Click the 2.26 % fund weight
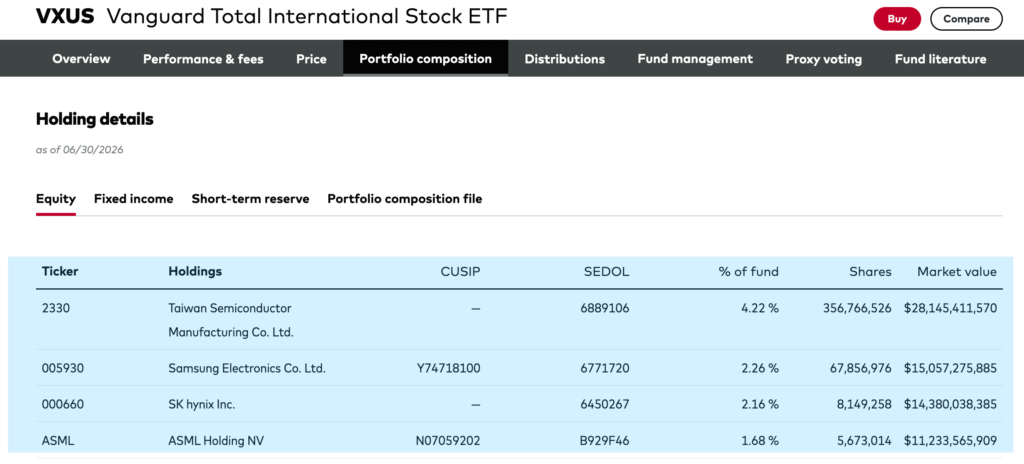Image resolution: width=1024 pixels, height=464 pixels. coord(760,368)
